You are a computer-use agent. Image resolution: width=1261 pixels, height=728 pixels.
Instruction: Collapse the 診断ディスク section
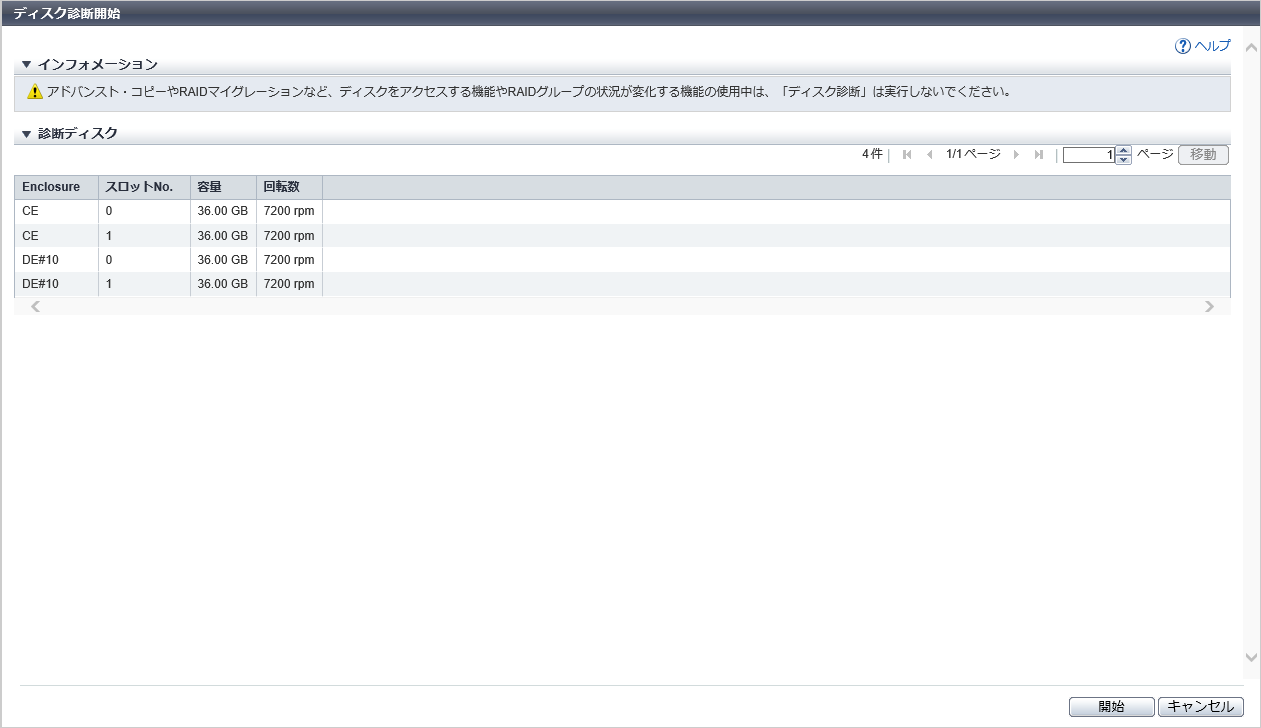[27, 134]
